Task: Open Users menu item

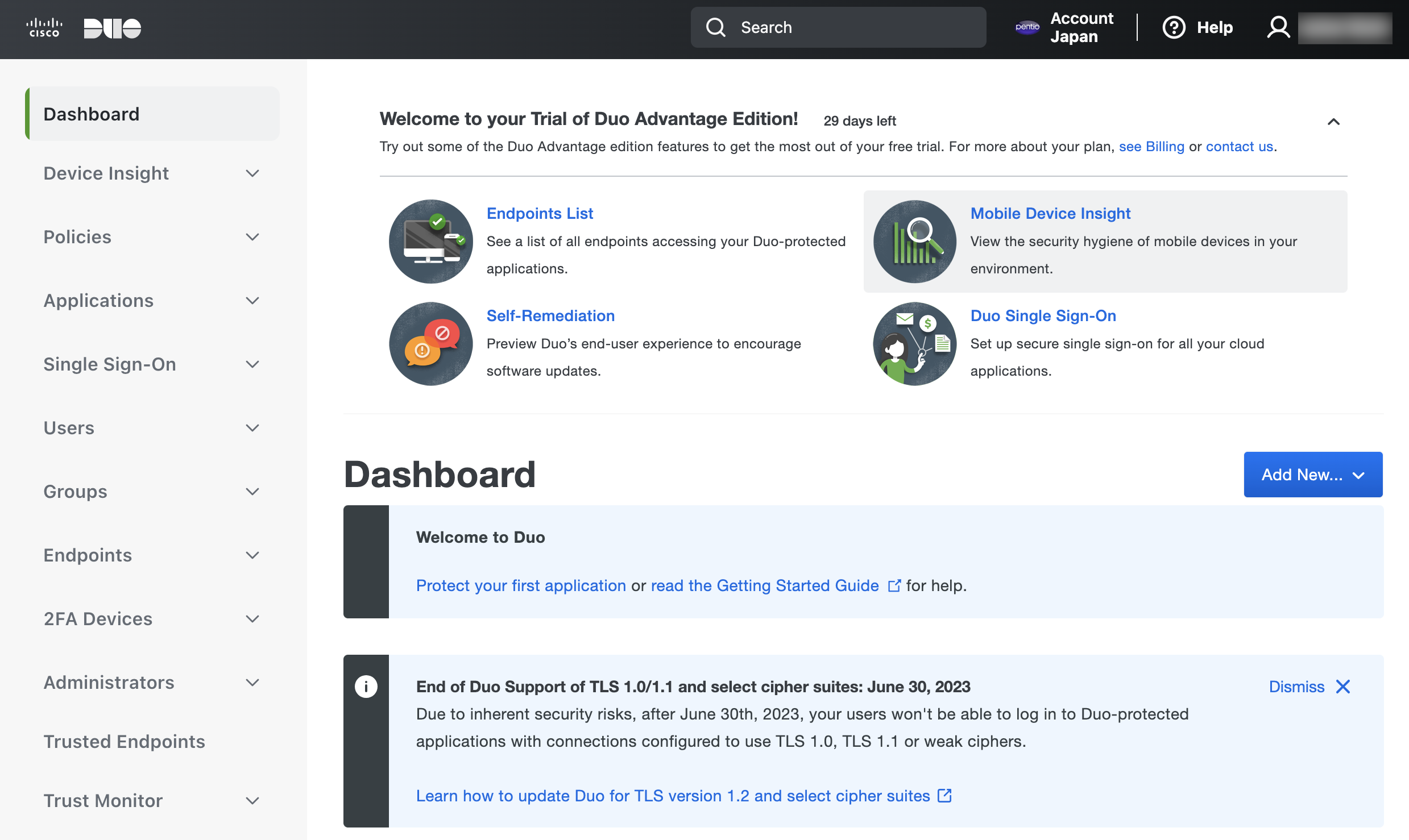Action: click(69, 428)
